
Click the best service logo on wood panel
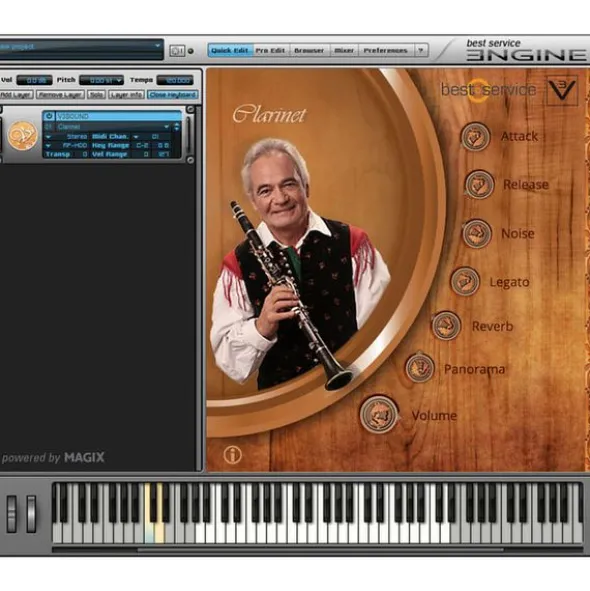point(489,90)
